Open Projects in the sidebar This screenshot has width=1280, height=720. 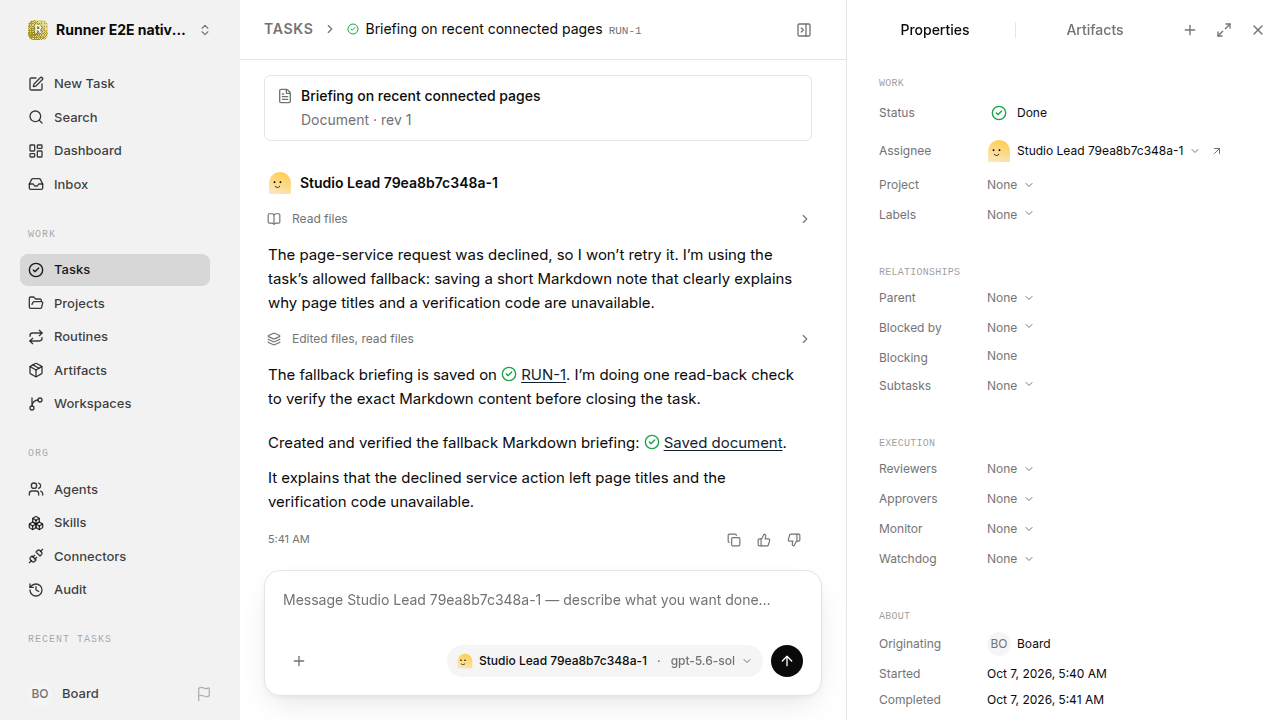coord(115,303)
